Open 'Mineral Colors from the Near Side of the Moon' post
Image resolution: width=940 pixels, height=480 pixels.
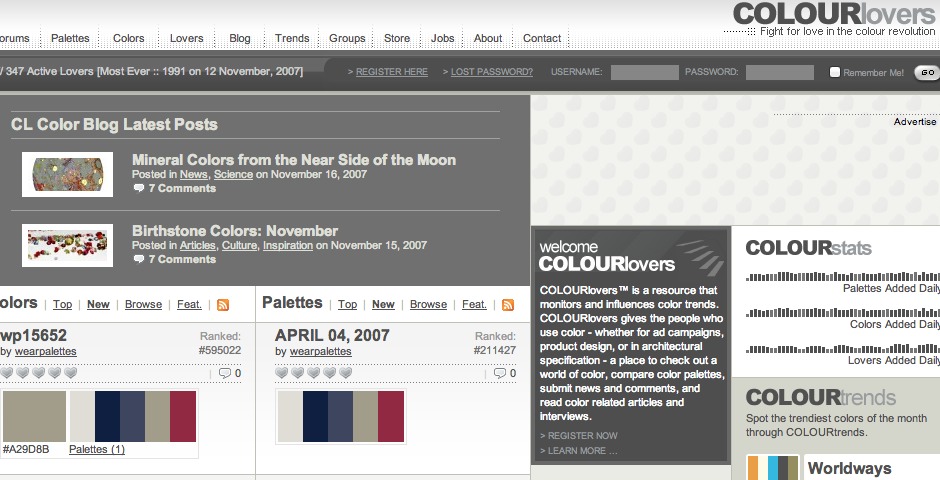click(294, 160)
